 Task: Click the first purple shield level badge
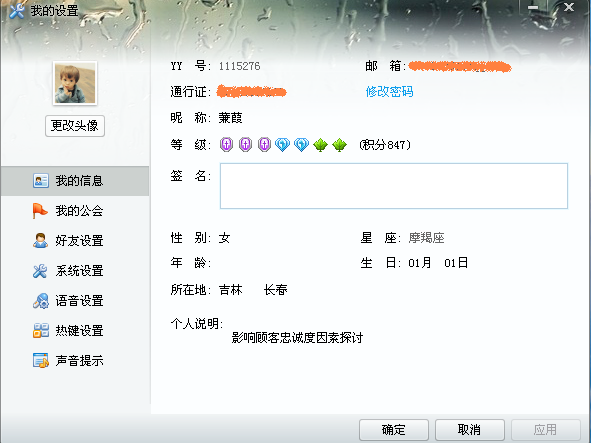(x=226, y=144)
